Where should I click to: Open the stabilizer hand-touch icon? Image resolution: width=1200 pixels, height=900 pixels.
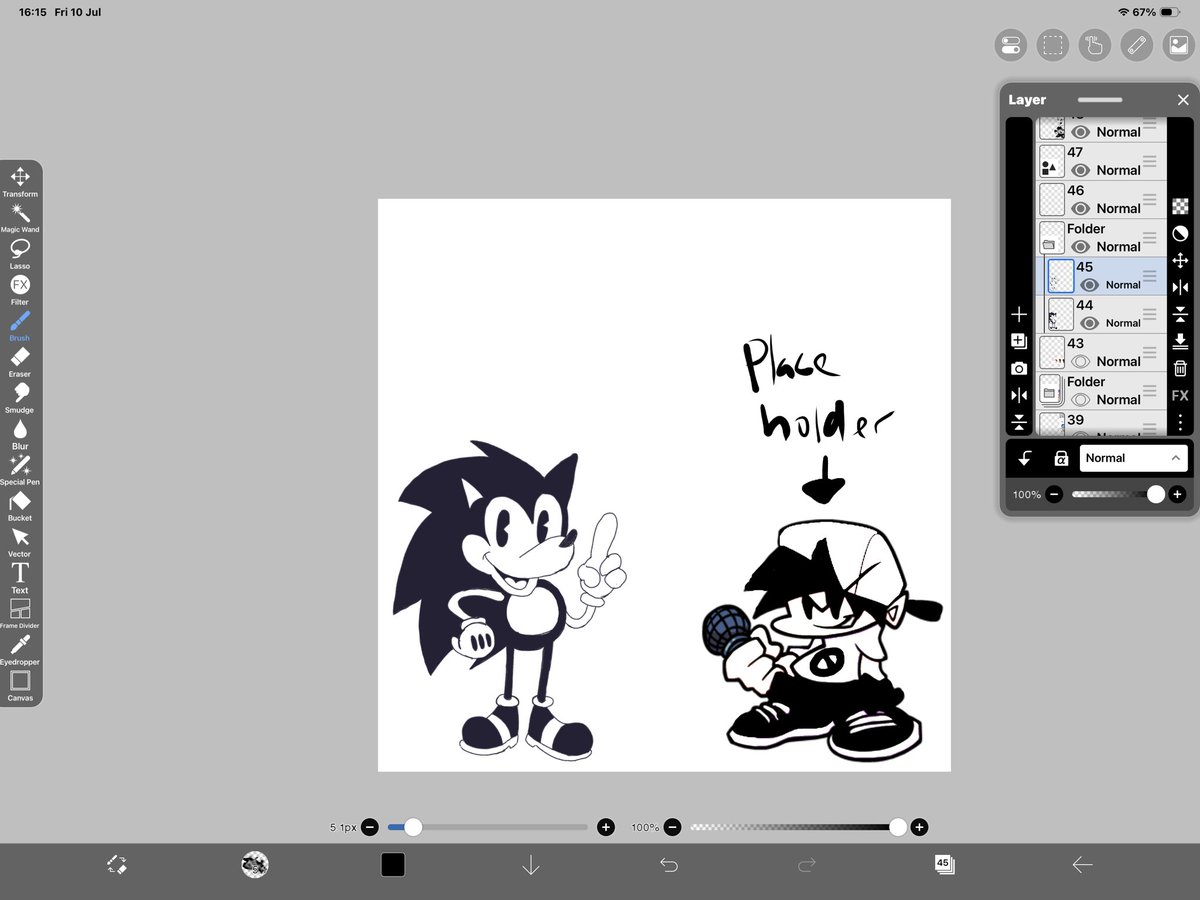coord(1094,45)
